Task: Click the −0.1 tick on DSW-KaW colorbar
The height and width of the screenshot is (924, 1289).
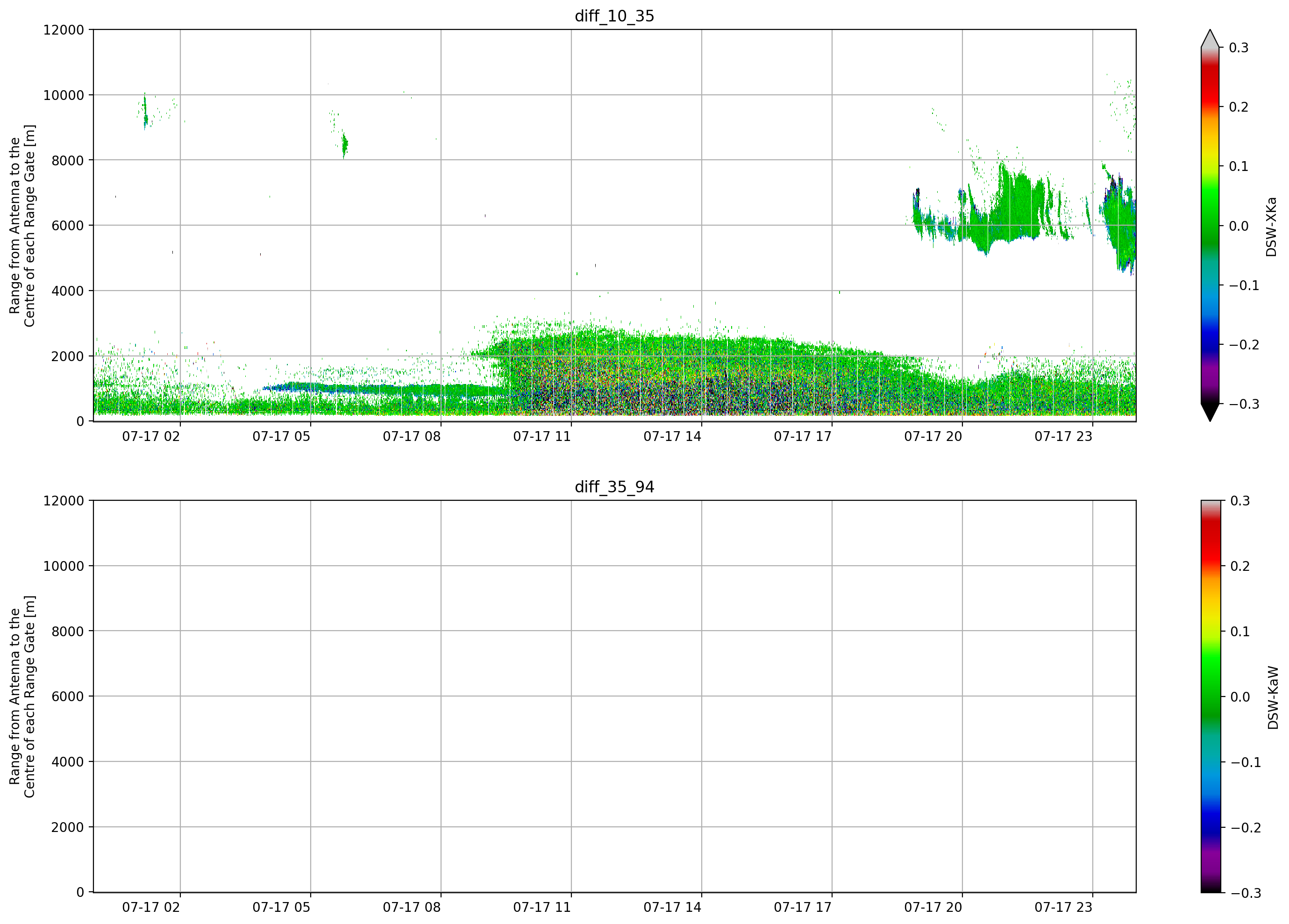Action: point(1245,762)
